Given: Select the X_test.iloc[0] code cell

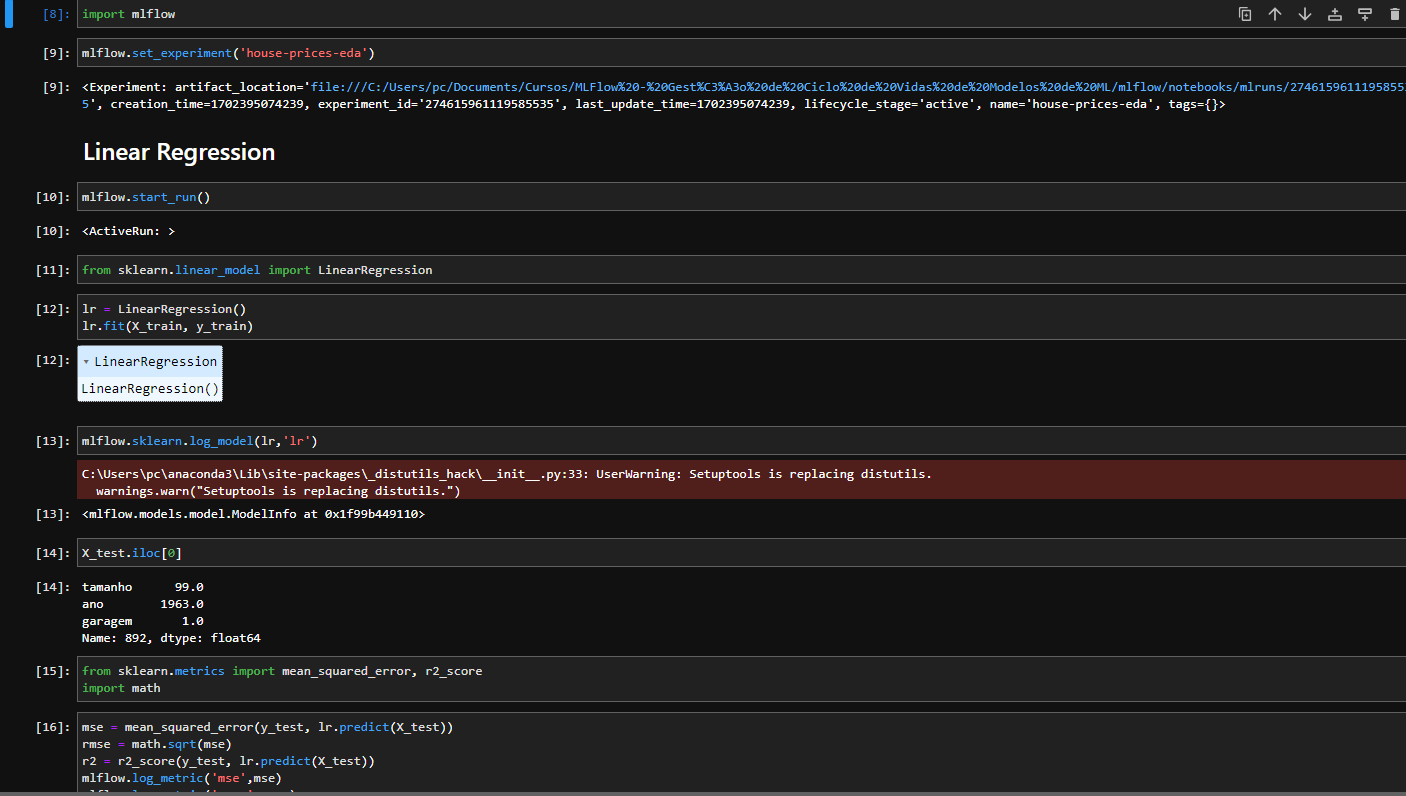Looking at the screenshot, I should 741,553.
